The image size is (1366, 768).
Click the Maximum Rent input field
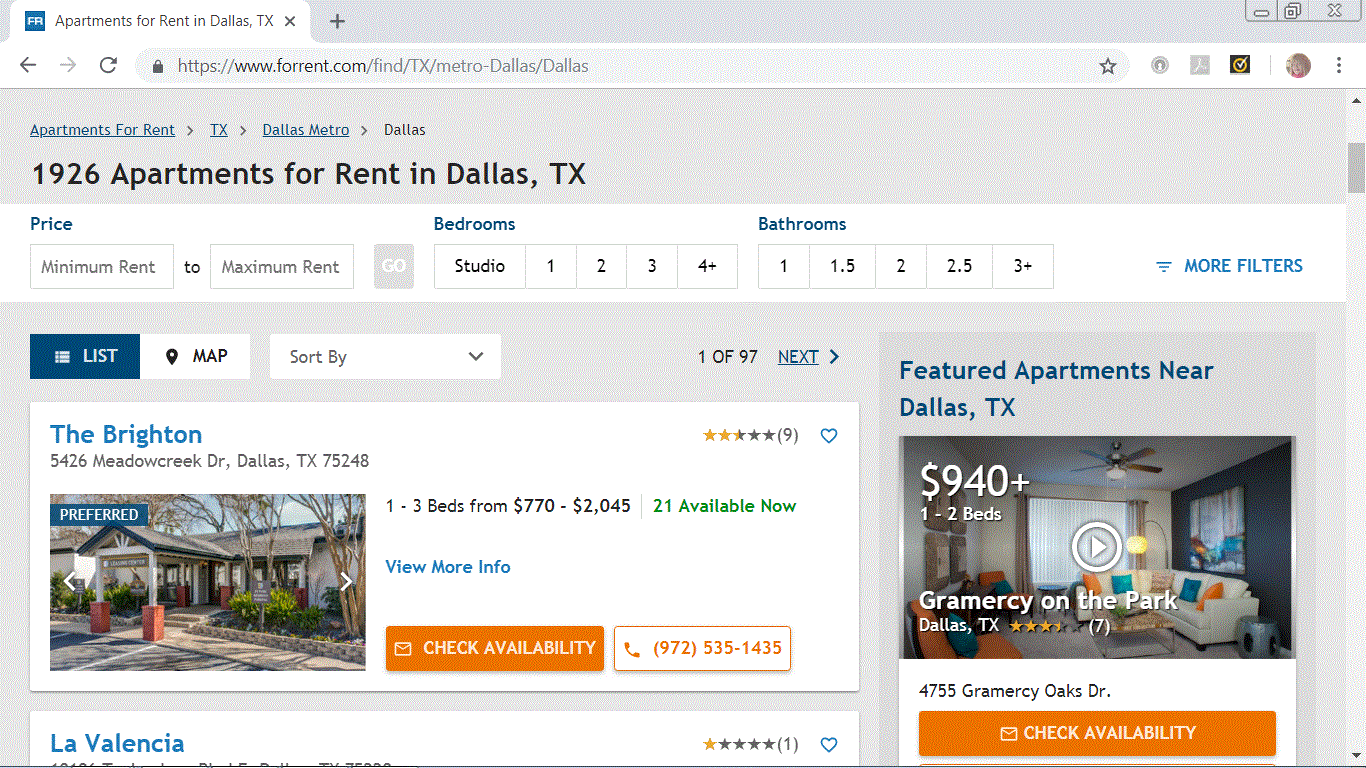point(282,267)
